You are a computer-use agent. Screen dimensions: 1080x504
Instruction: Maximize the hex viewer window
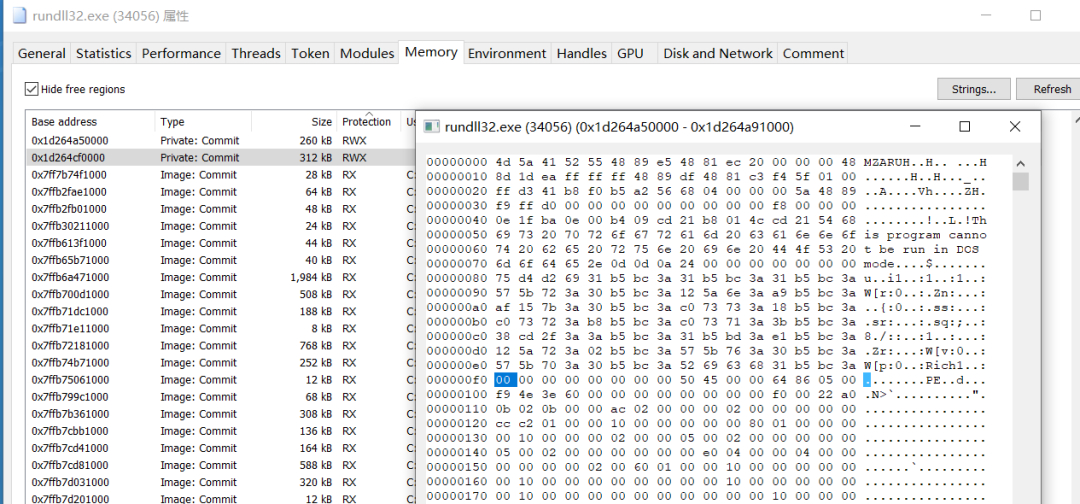click(964, 127)
